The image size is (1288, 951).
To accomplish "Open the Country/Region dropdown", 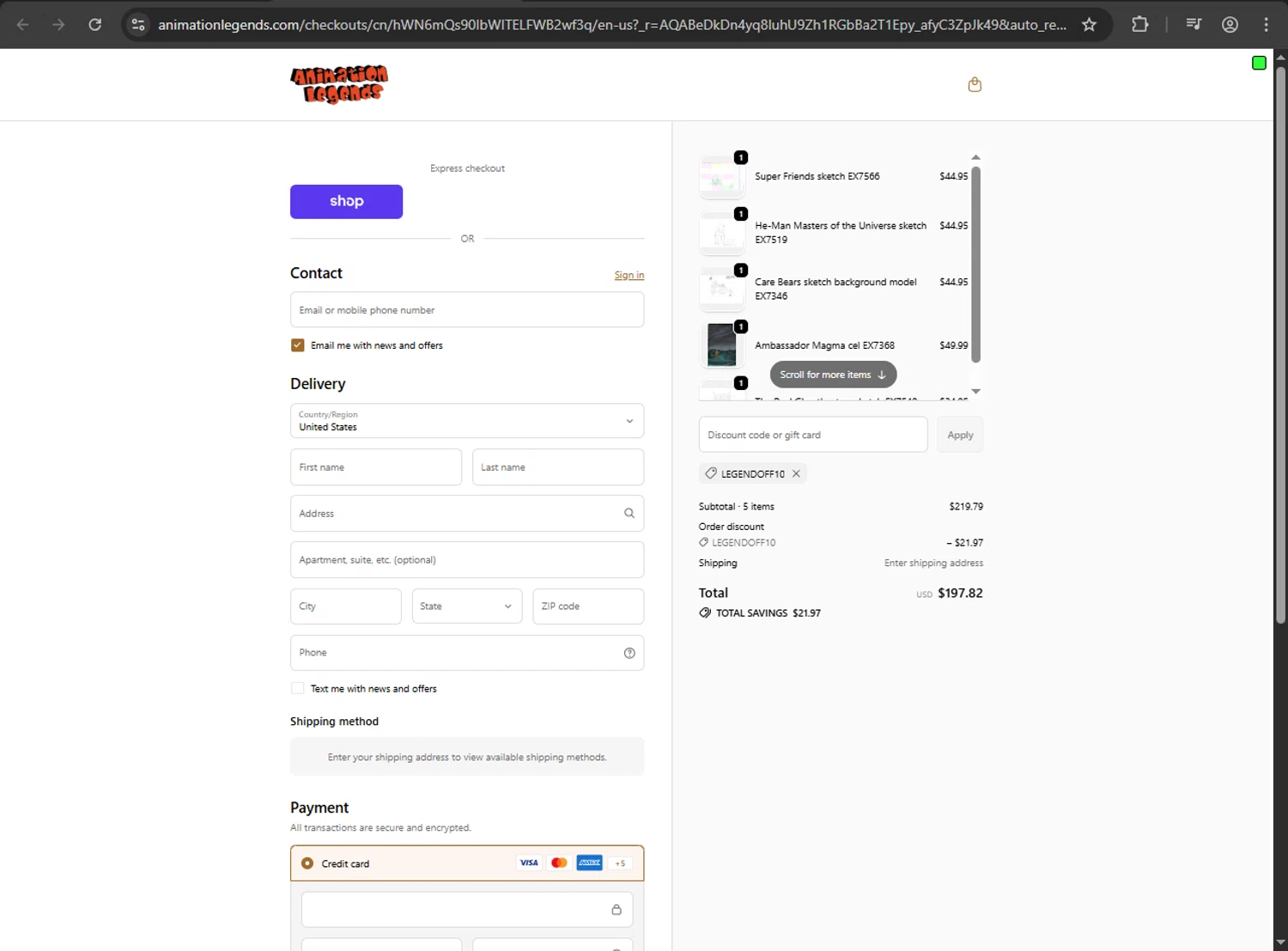I will [x=467, y=421].
